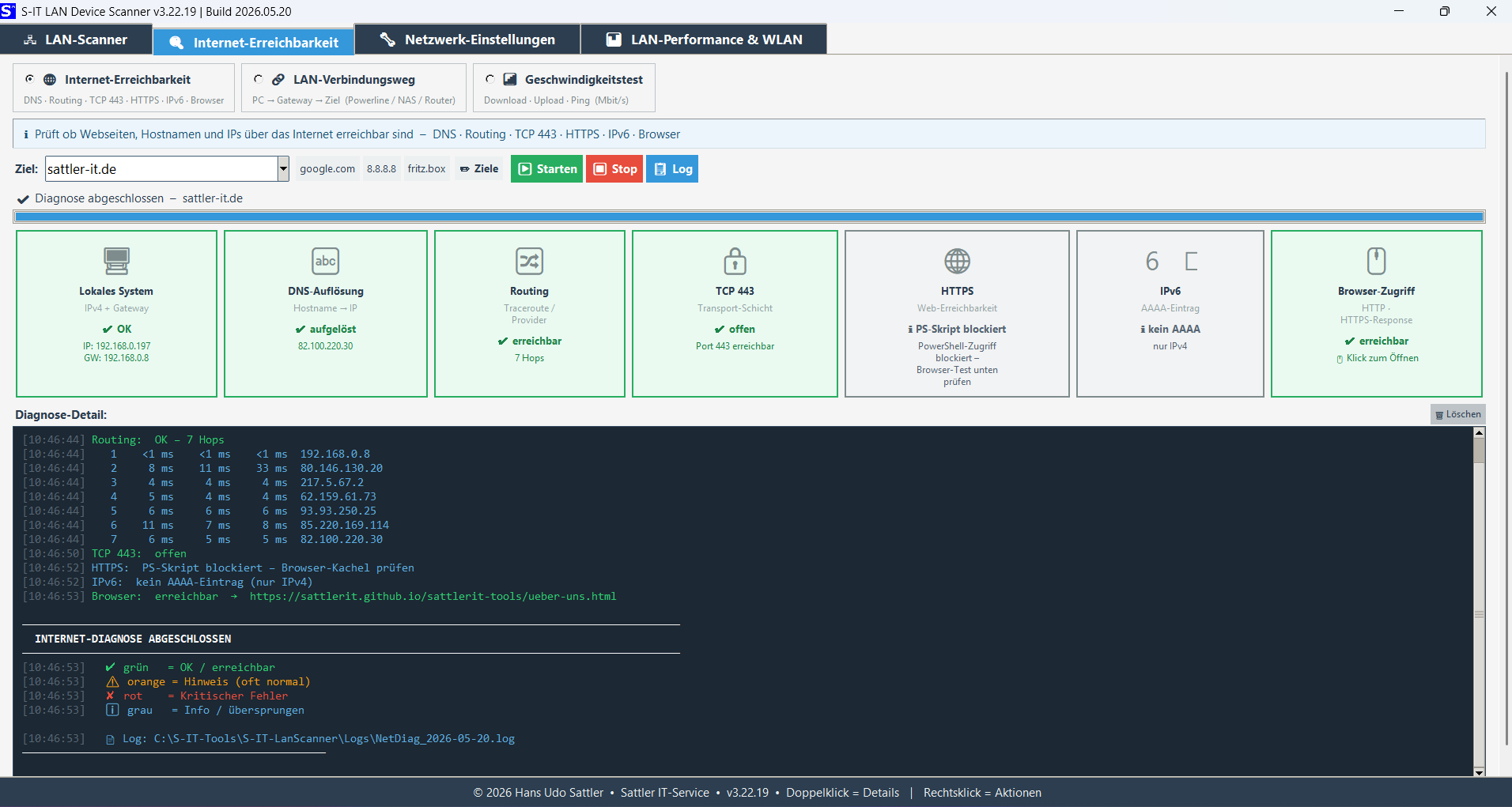Click the Ziele pointer icon
Screen dimensions: 1512x807
pos(465,169)
